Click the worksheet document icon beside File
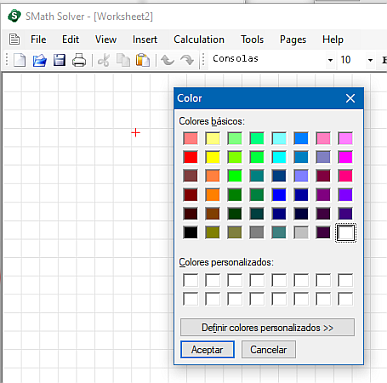This screenshot has width=387, height=383. tap(14, 39)
